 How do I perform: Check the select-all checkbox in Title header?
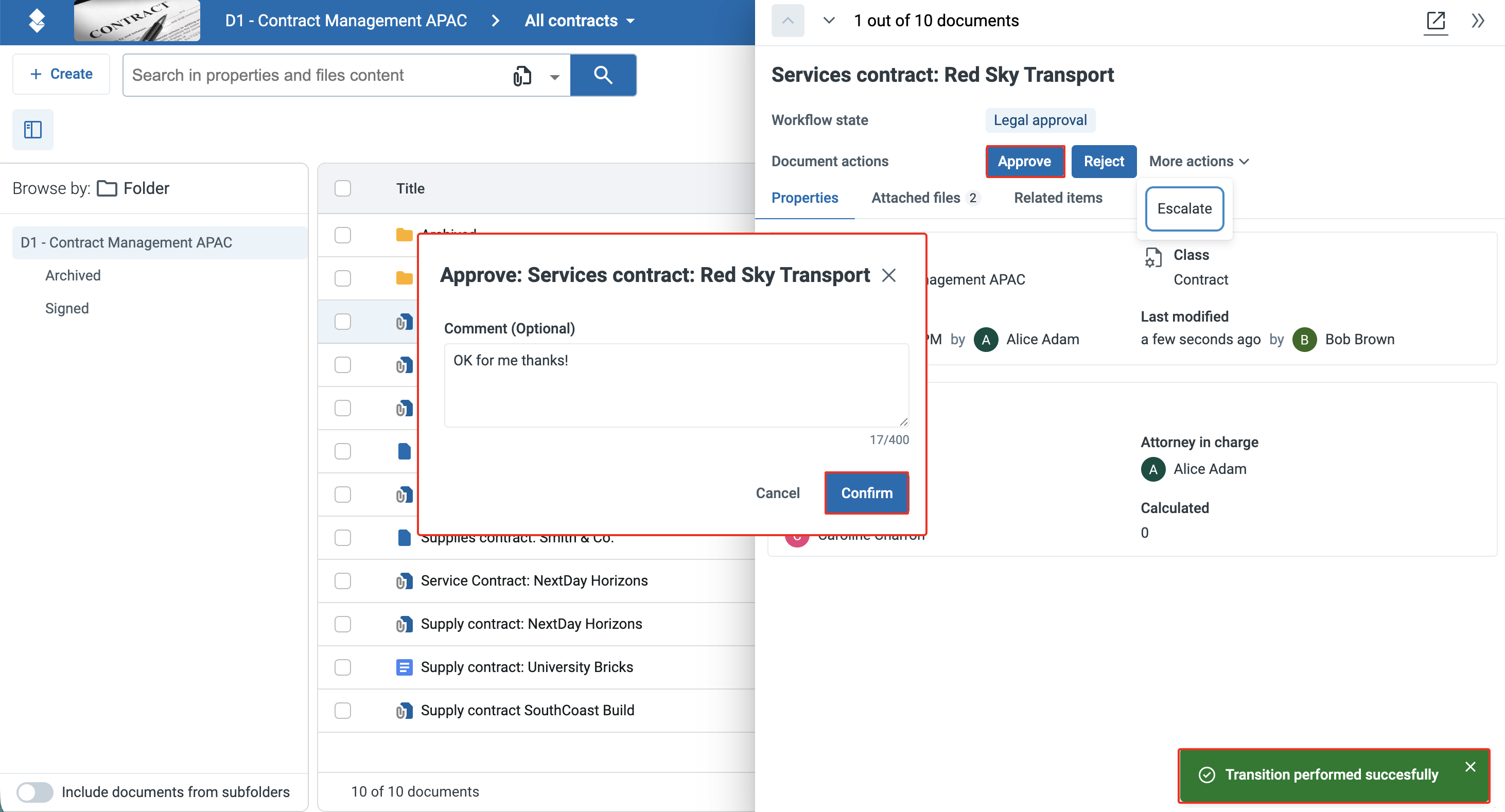[x=343, y=189]
